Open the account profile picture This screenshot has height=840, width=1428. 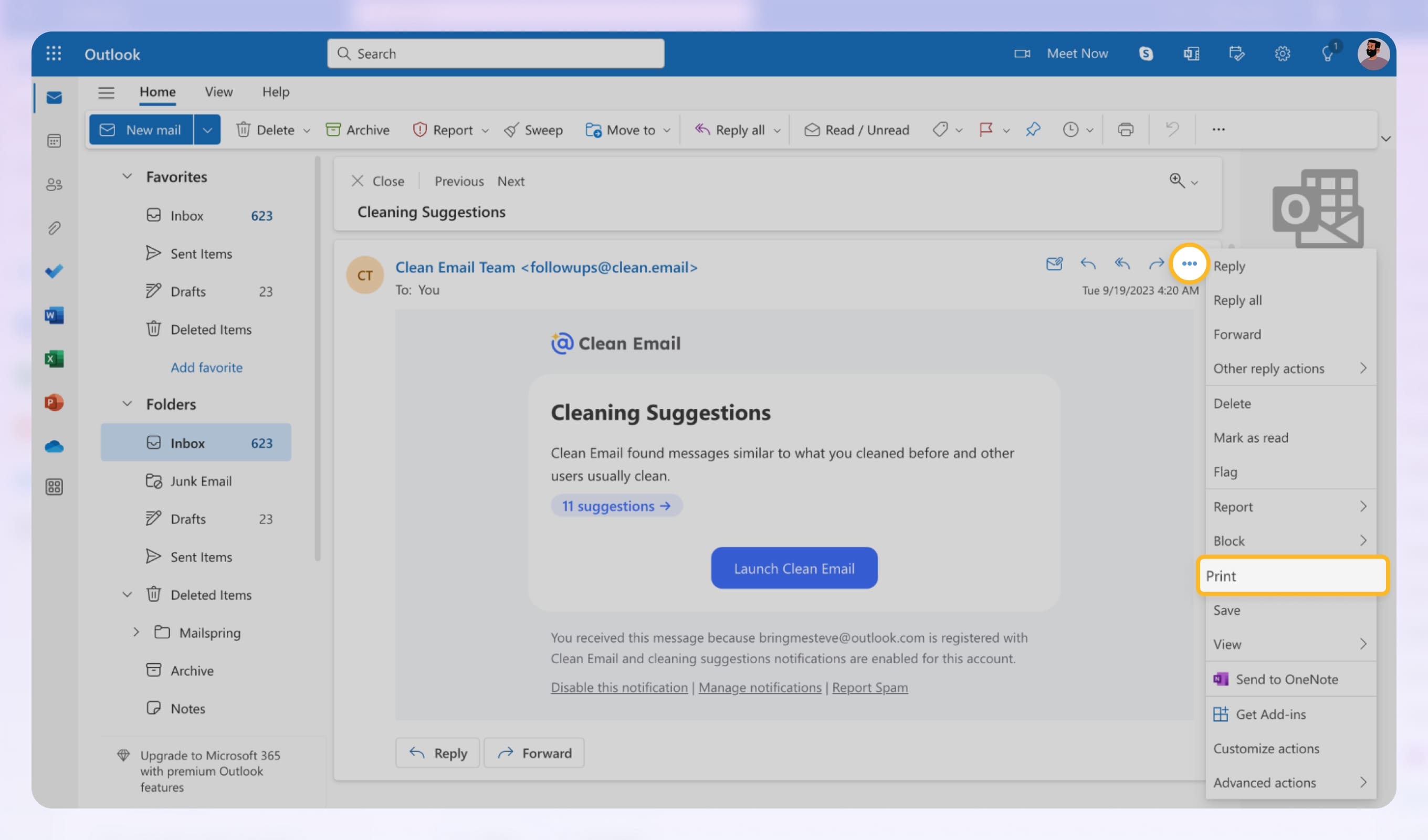1373,54
